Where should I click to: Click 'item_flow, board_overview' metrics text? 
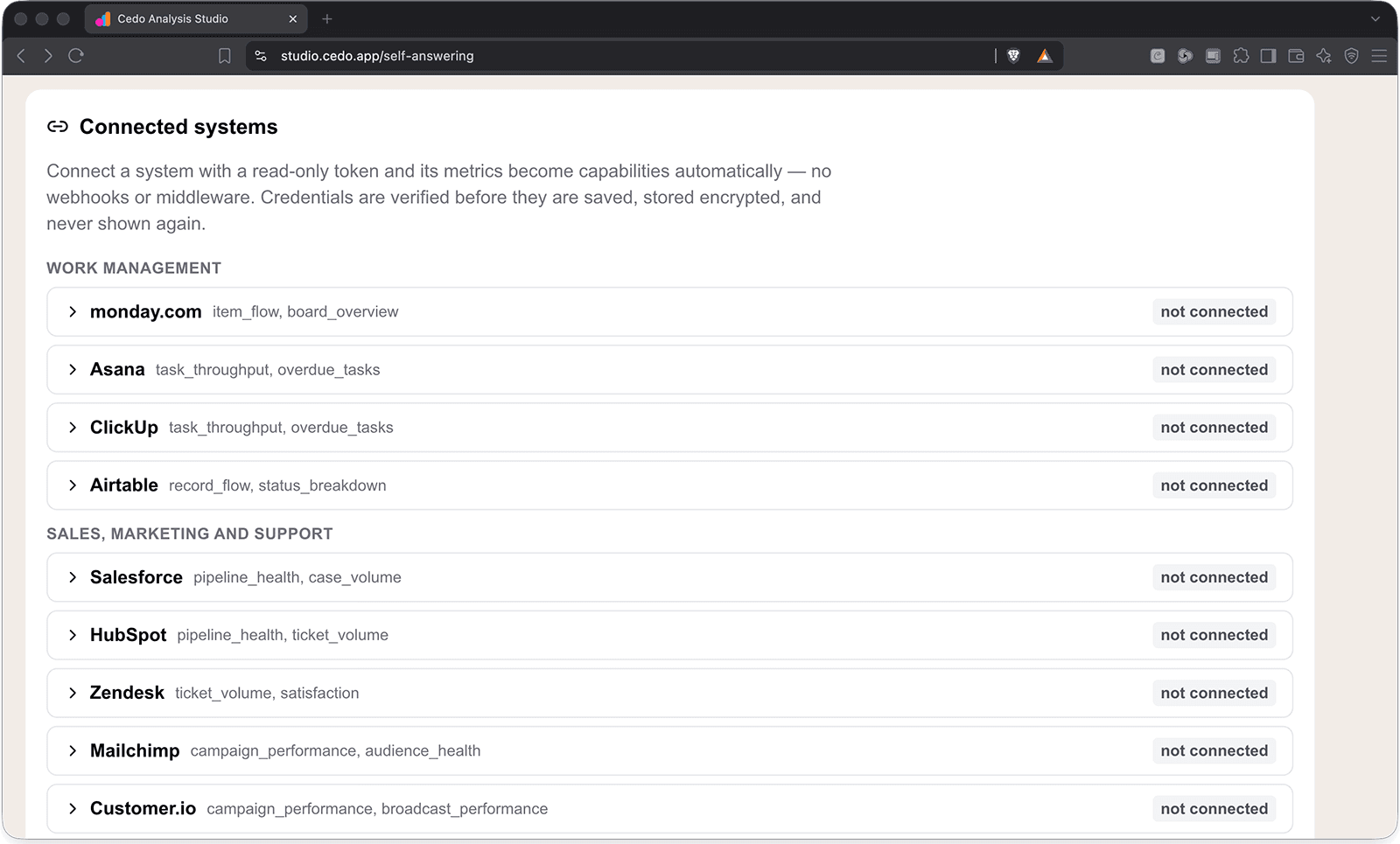click(x=305, y=312)
